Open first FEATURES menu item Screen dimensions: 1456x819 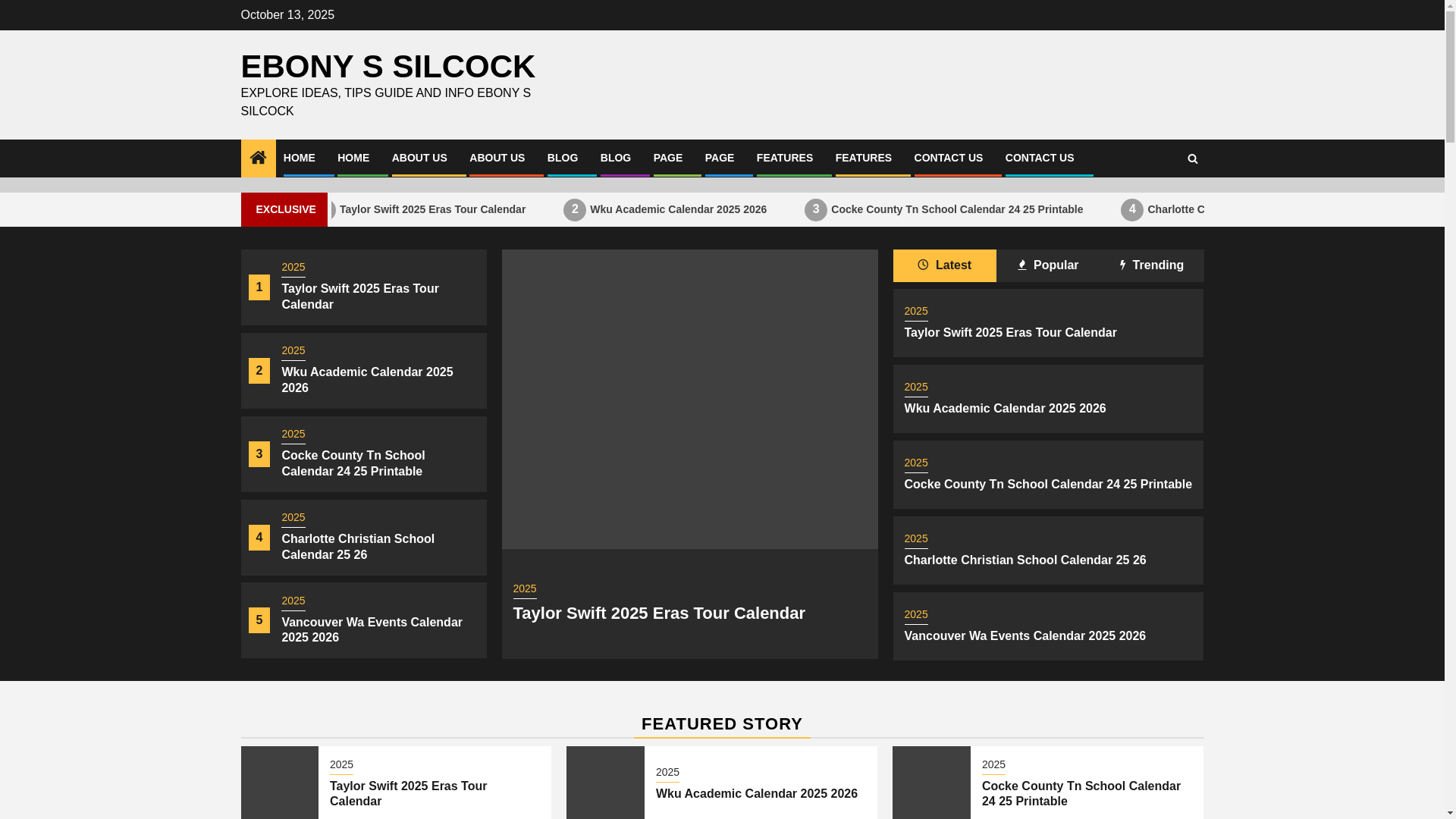pyautogui.click(x=785, y=158)
